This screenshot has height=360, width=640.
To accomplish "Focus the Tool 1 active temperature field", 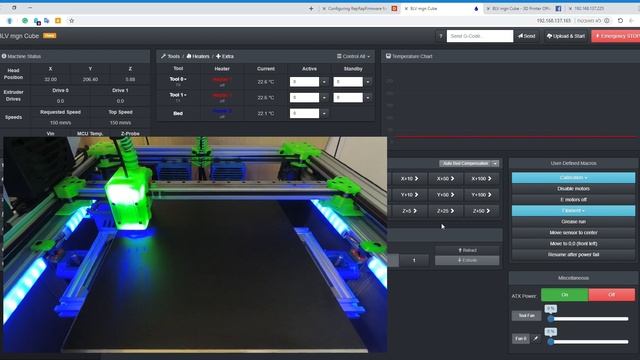I will coord(304,98).
